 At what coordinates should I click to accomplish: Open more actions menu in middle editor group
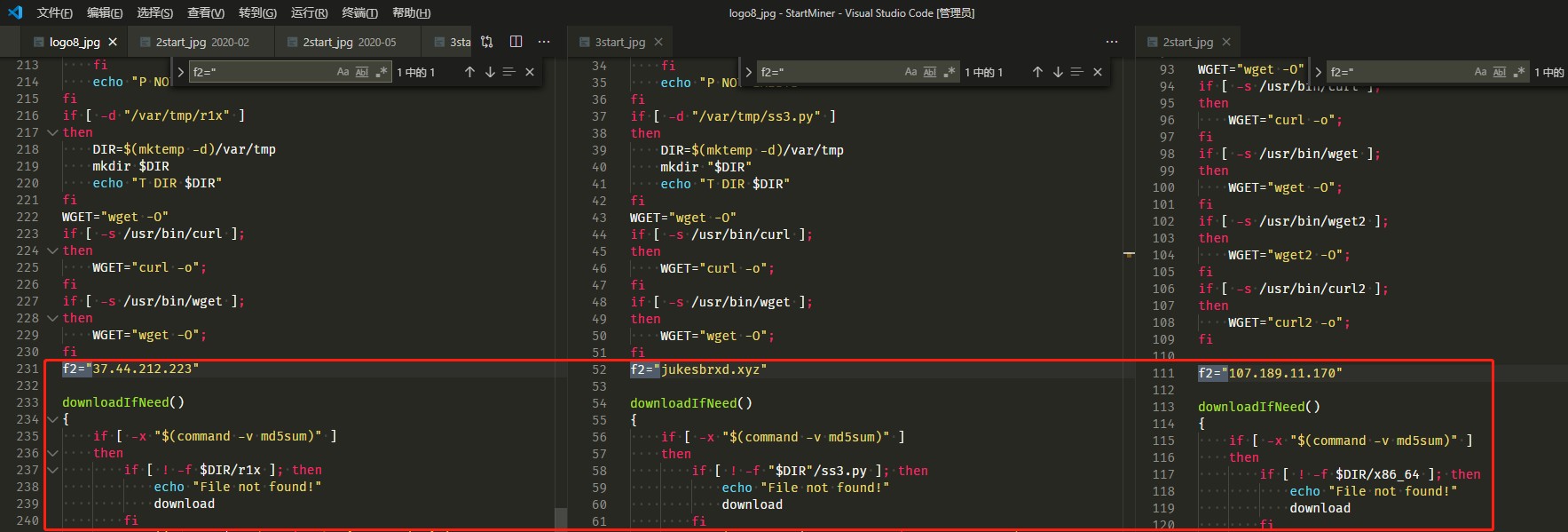[x=1112, y=42]
